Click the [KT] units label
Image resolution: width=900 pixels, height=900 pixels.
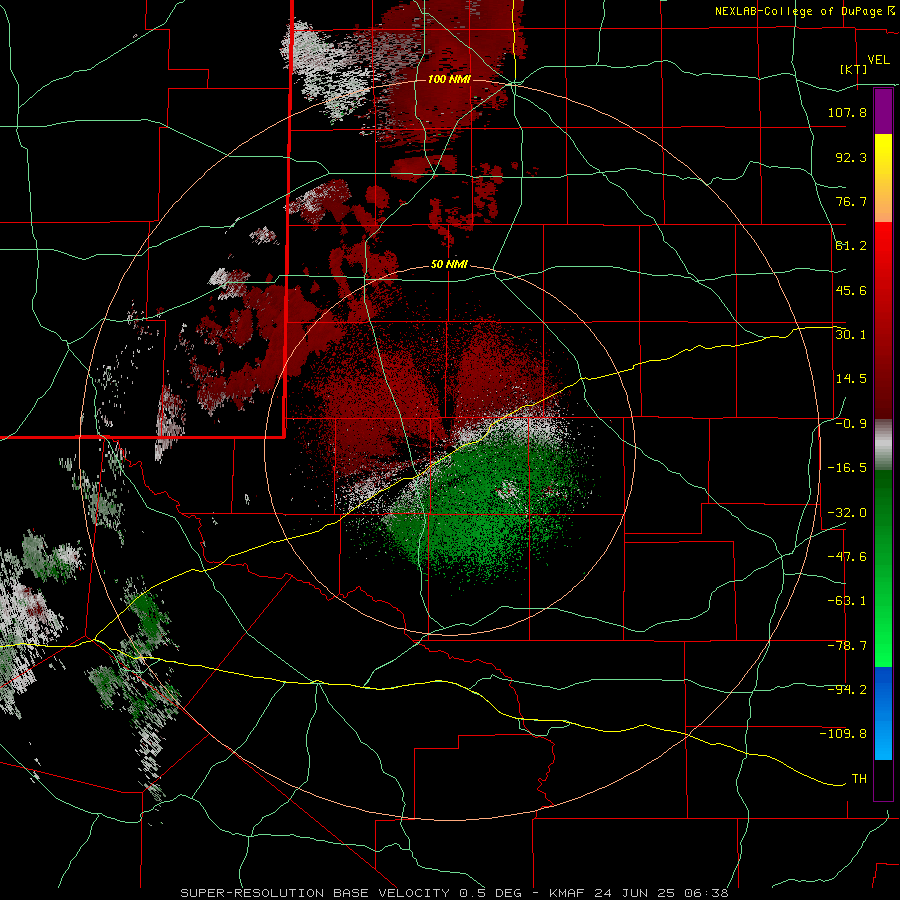pyautogui.click(x=853, y=70)
